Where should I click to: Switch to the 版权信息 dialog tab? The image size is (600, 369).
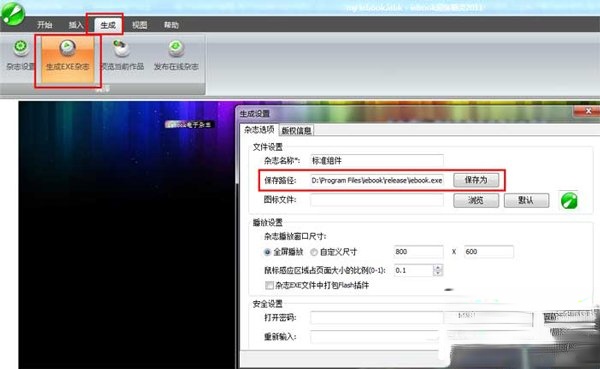(x=297, y=131)
